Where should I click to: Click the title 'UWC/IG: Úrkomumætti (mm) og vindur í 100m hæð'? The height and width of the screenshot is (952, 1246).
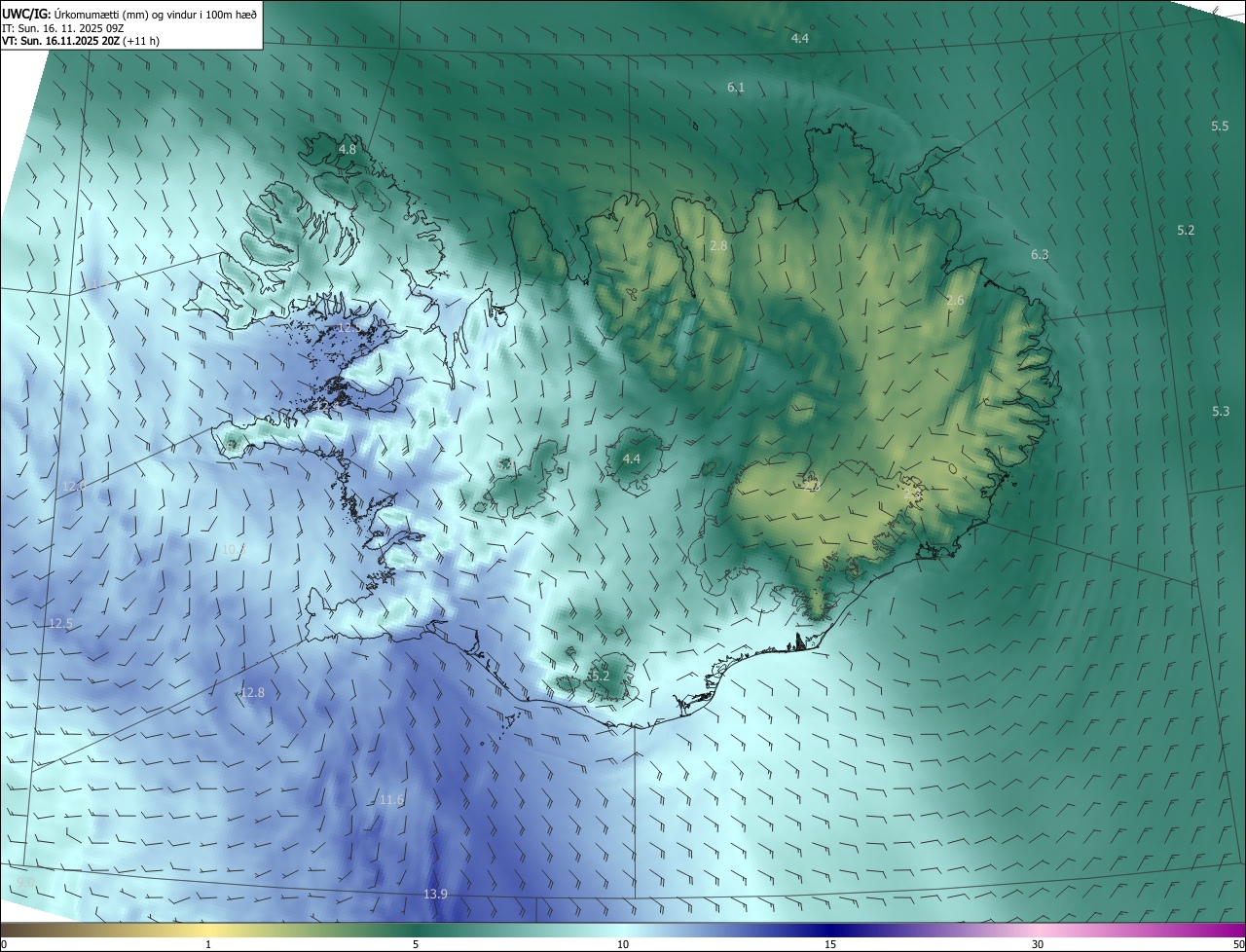129,14
